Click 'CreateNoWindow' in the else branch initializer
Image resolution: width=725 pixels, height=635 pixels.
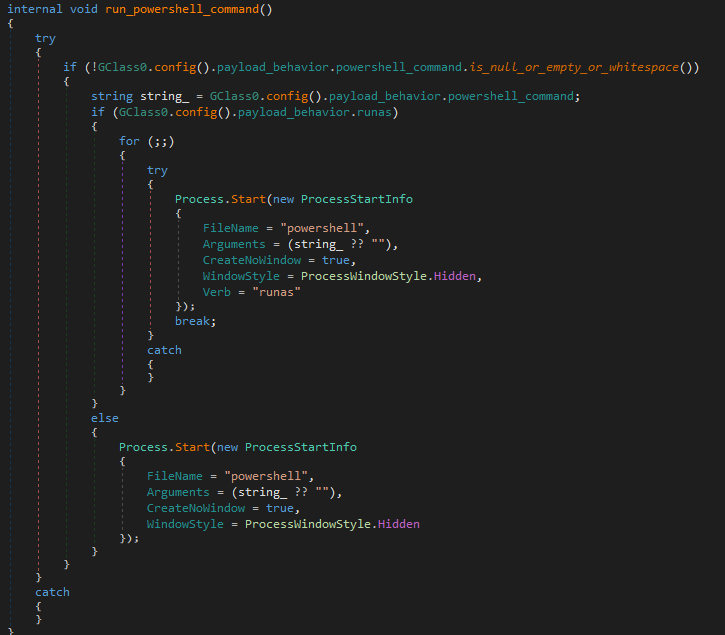tap(196, 508)
